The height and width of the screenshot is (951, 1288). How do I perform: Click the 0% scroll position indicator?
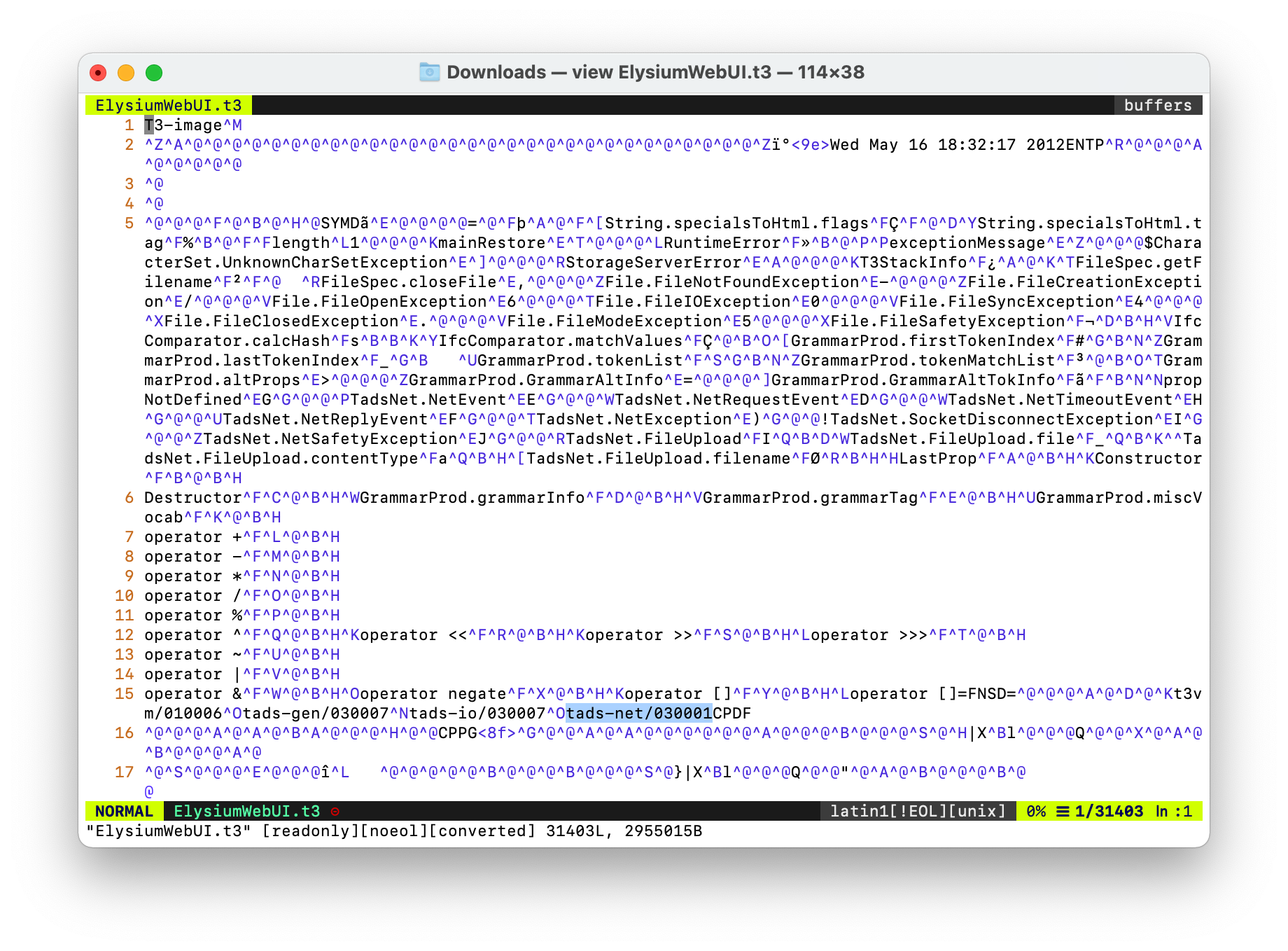[x=1035, y=812]
